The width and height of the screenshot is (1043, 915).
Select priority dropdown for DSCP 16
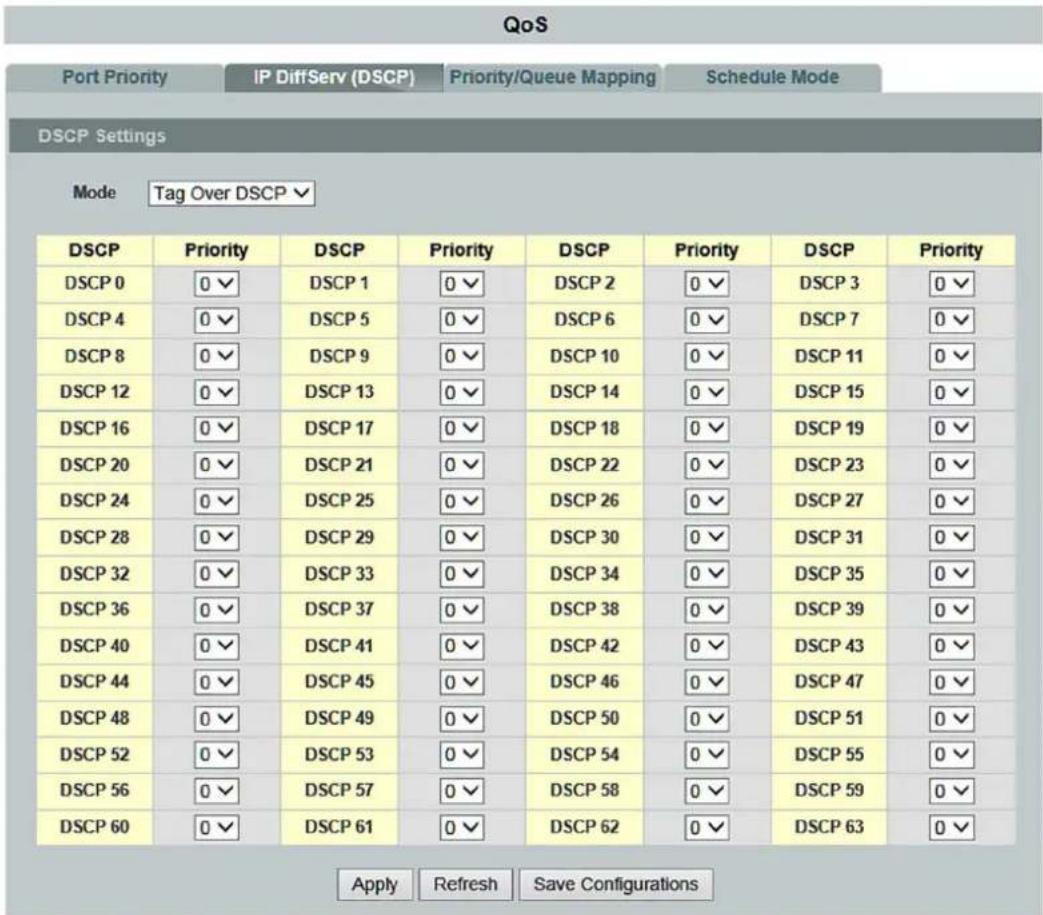[216, 429]
